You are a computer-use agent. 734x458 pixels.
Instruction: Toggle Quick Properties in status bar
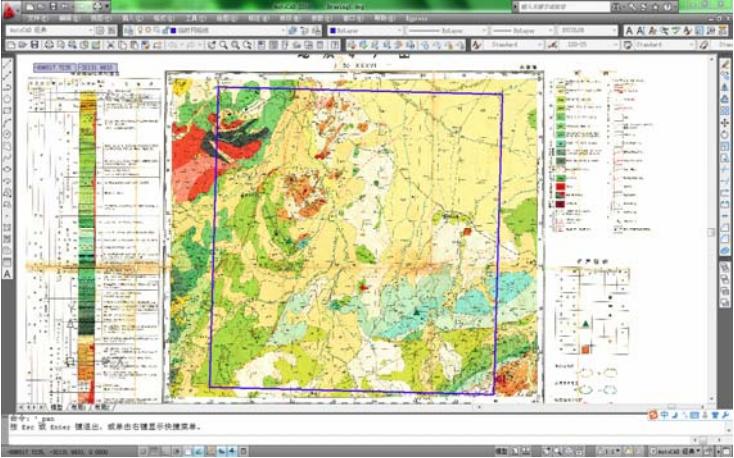click(243, 451)
